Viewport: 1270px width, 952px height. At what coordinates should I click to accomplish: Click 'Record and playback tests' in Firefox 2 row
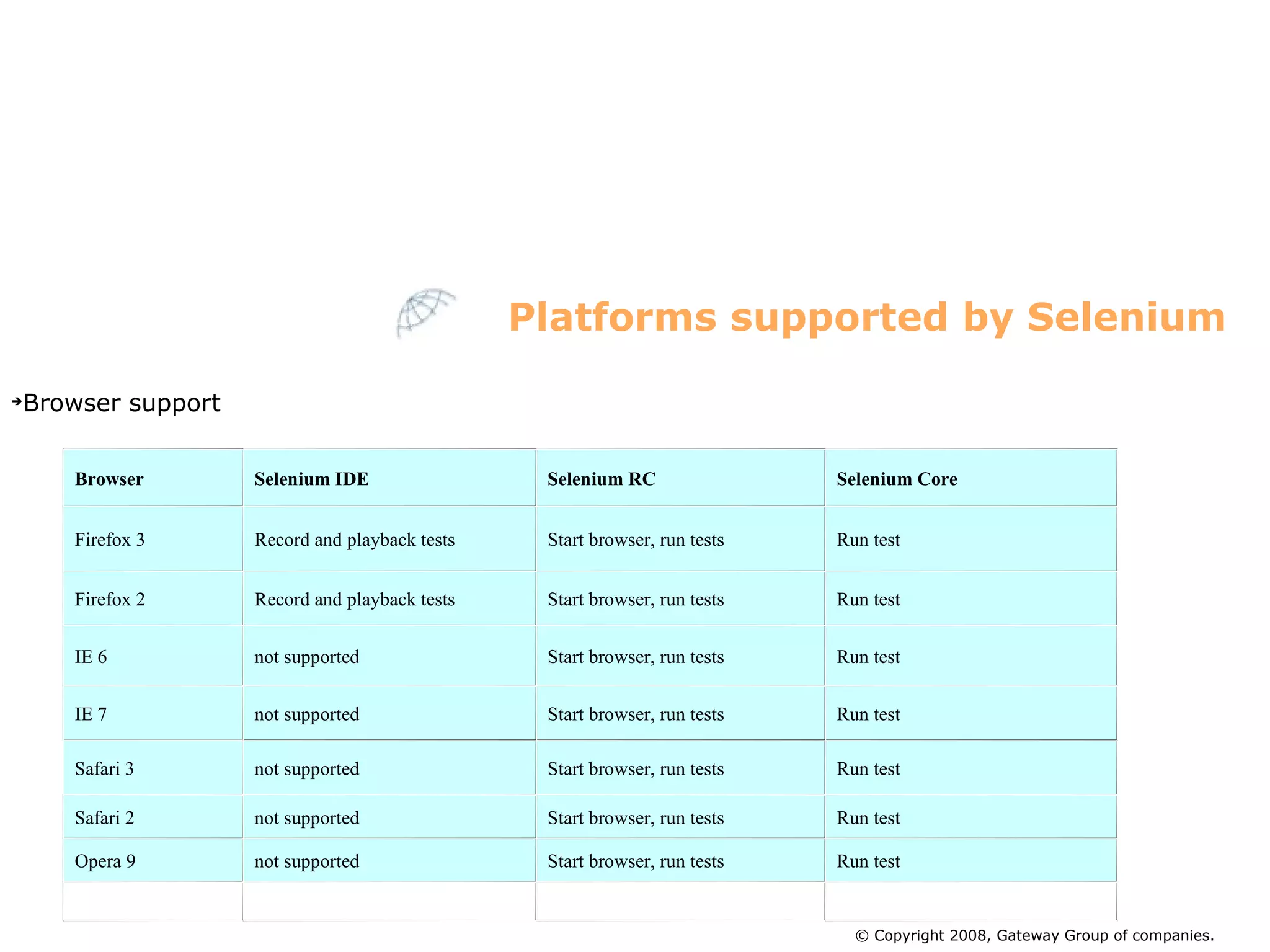point(355,600)
